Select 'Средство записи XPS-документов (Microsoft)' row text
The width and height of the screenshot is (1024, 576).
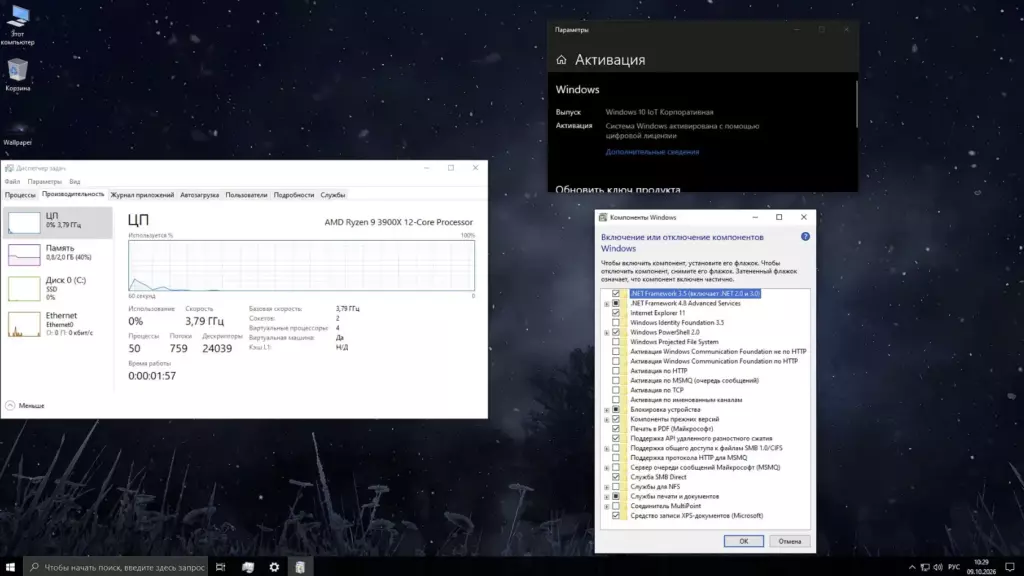click(696, 515)
